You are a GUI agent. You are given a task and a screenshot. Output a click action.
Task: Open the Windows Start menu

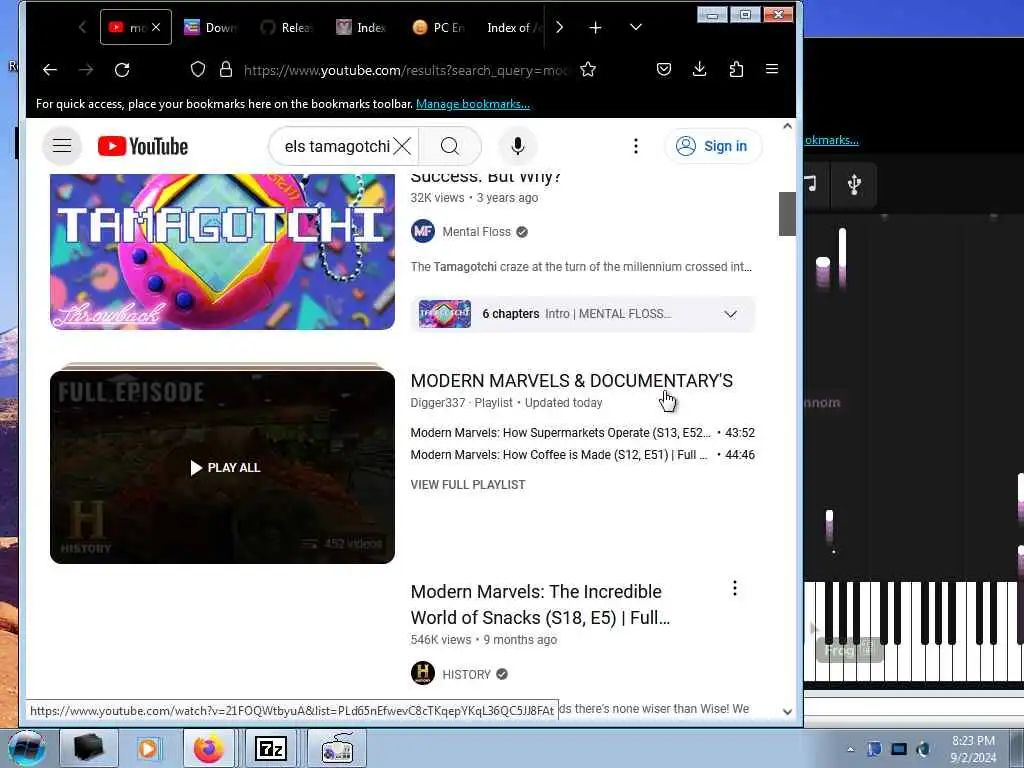pos(26,748)
